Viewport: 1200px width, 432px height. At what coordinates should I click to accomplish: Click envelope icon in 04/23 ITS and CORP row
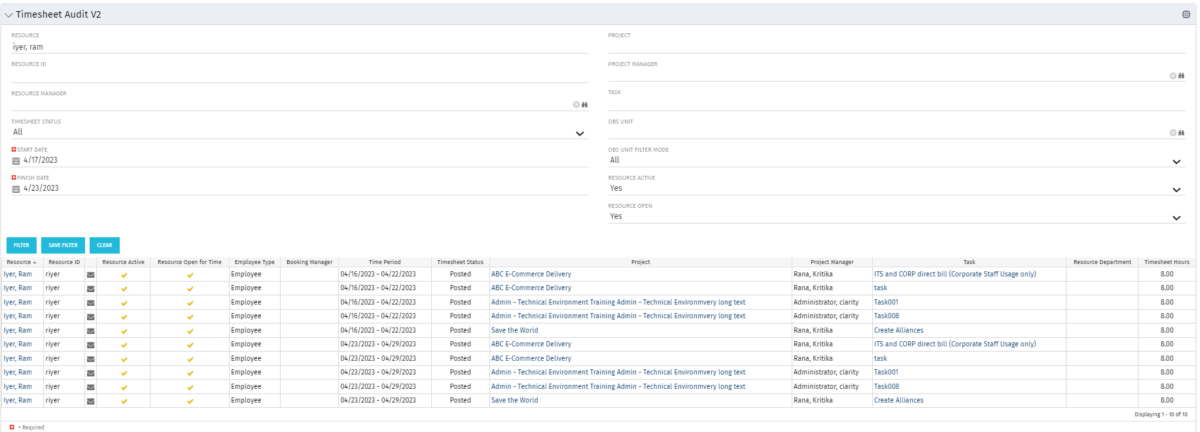coord(91,343)
